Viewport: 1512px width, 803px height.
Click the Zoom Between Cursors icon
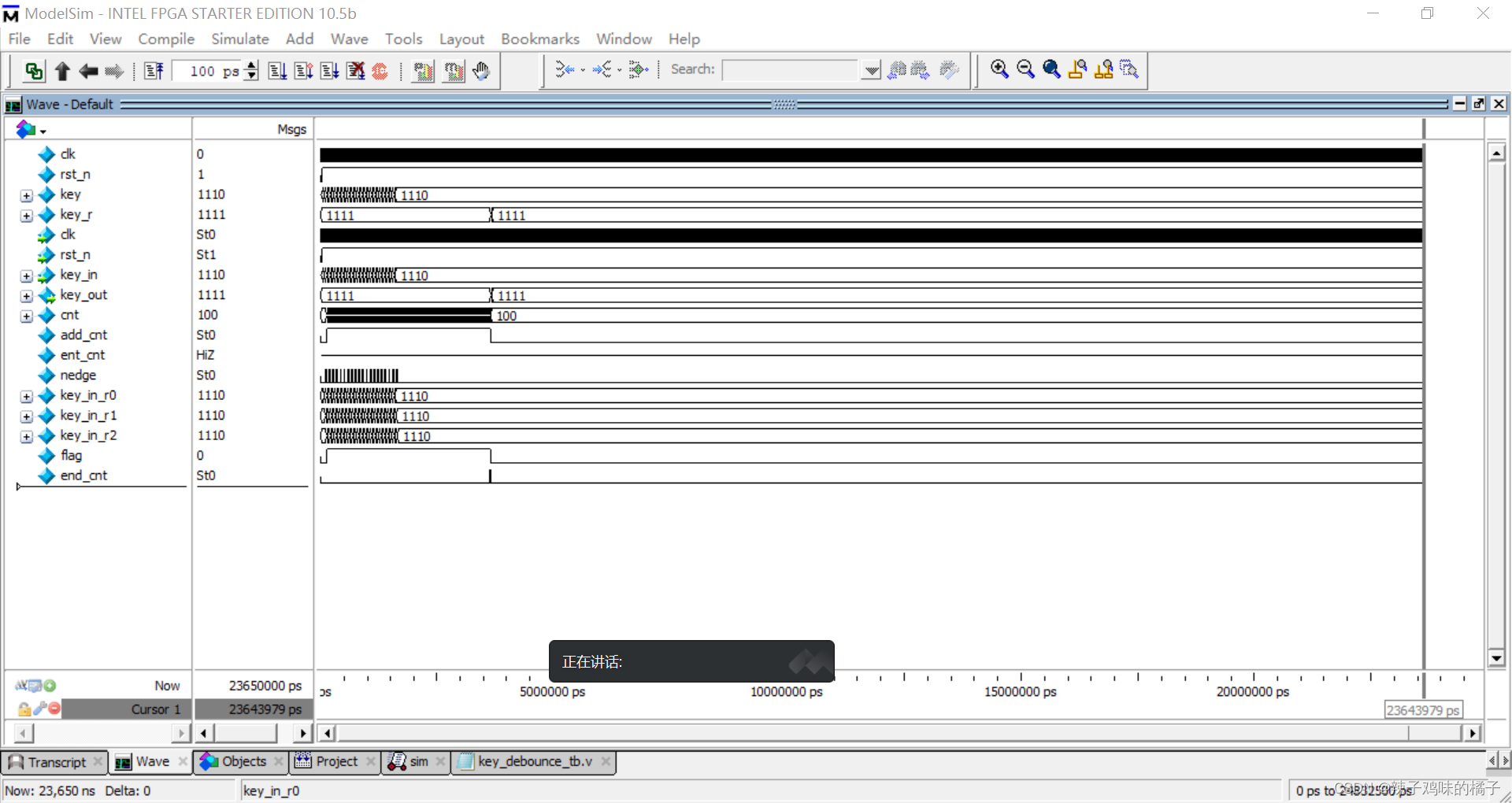[1103, 69]
